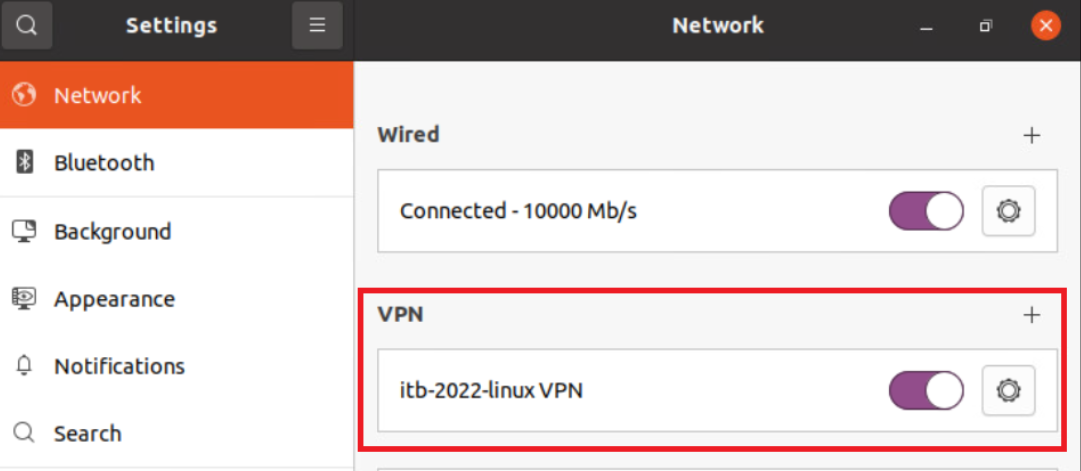
Task: Add a new VPN with plus icon
Action: coord(1032,315)
